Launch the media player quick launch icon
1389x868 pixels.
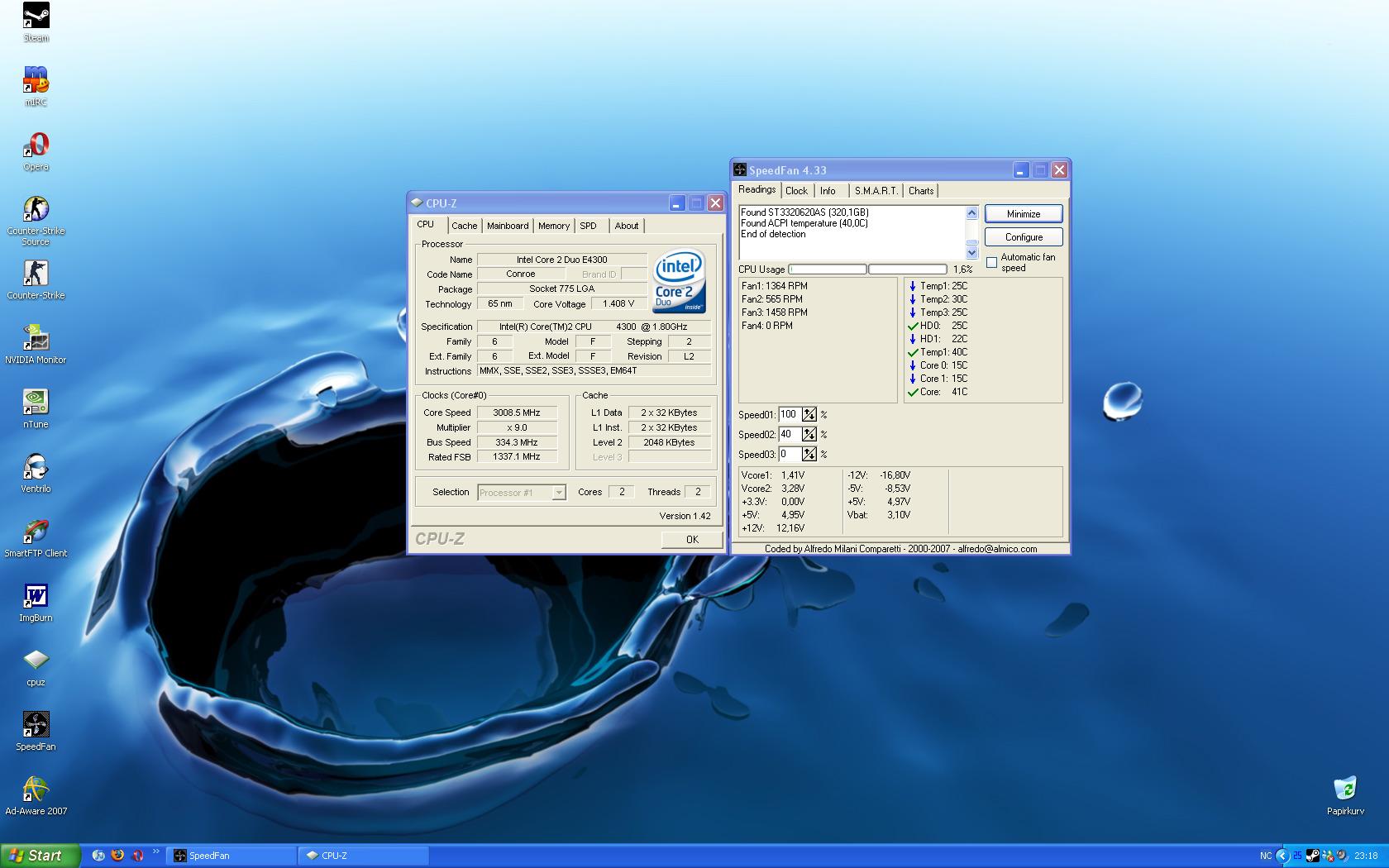click(x=98, y=856)
